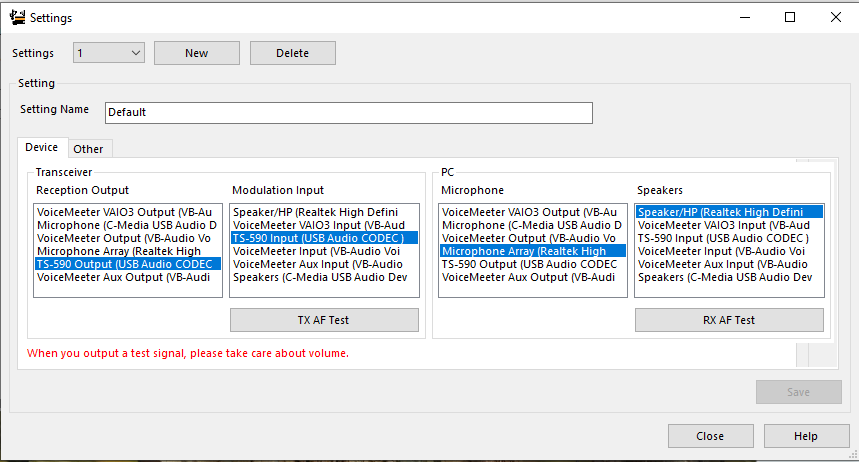859x462 pixels.
Task: Click the greyed Save button
Action: pyautogui.click(x=799, y=392)
